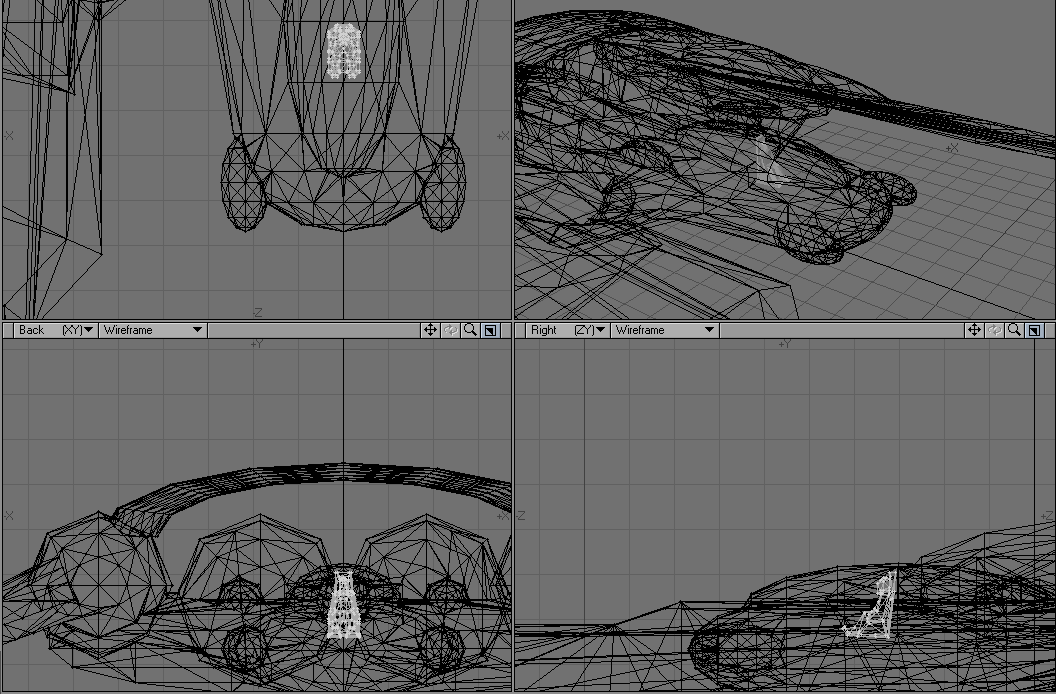Toggle maximize for the Right viewport
The image size is (1056, 694).
[x=1034, y=330]
